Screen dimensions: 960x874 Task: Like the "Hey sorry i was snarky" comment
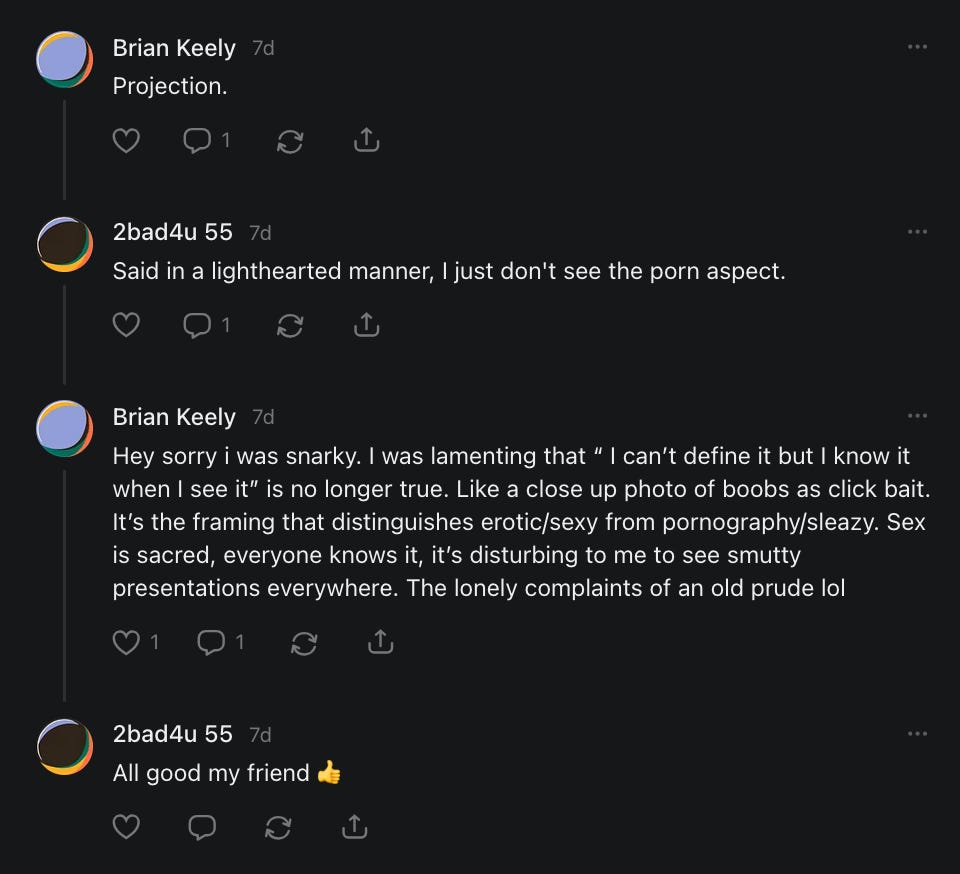click(126, 643)
